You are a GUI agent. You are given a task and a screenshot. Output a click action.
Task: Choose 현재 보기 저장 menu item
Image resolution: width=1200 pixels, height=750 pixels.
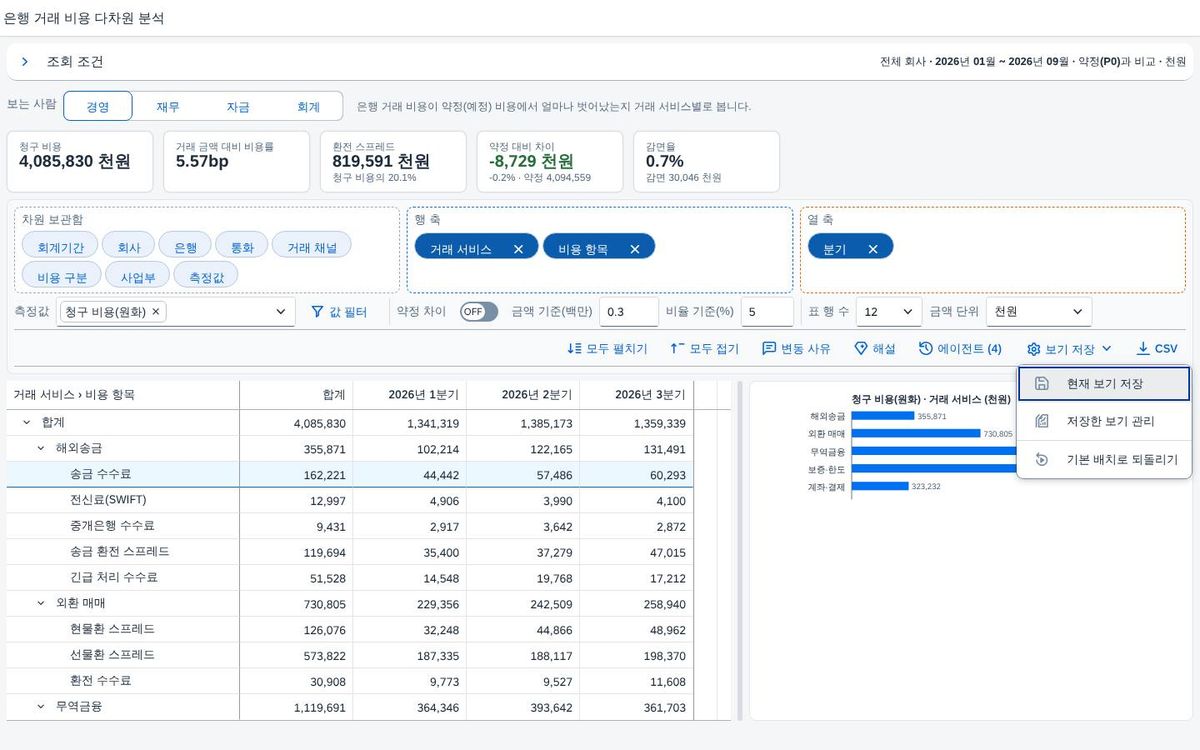click(1104, 384)
